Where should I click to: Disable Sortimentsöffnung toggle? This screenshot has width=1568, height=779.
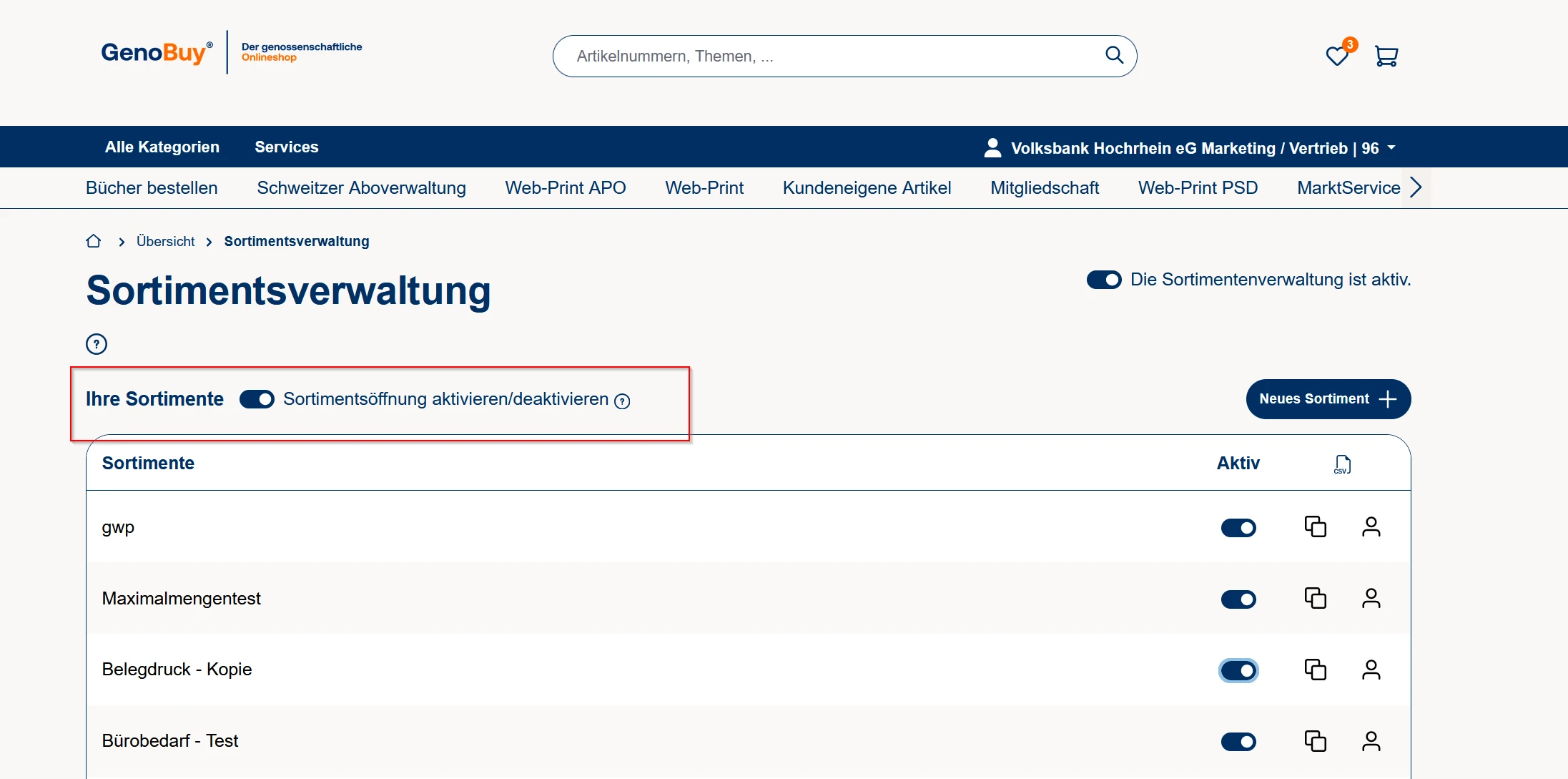pyautogui.click(x=257, y=399)
